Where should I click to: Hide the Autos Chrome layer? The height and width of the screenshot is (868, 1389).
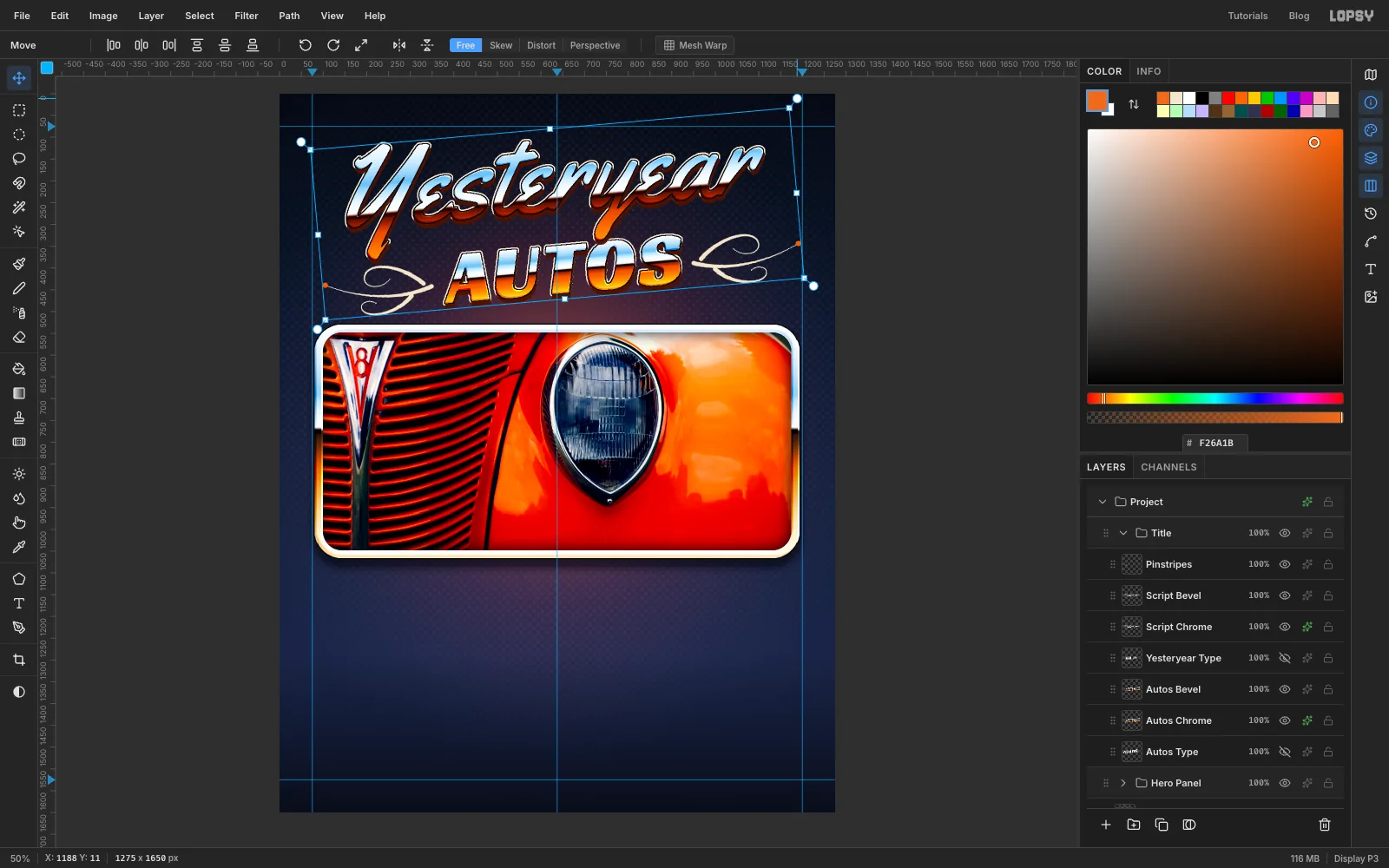(x=1285, y=720)
